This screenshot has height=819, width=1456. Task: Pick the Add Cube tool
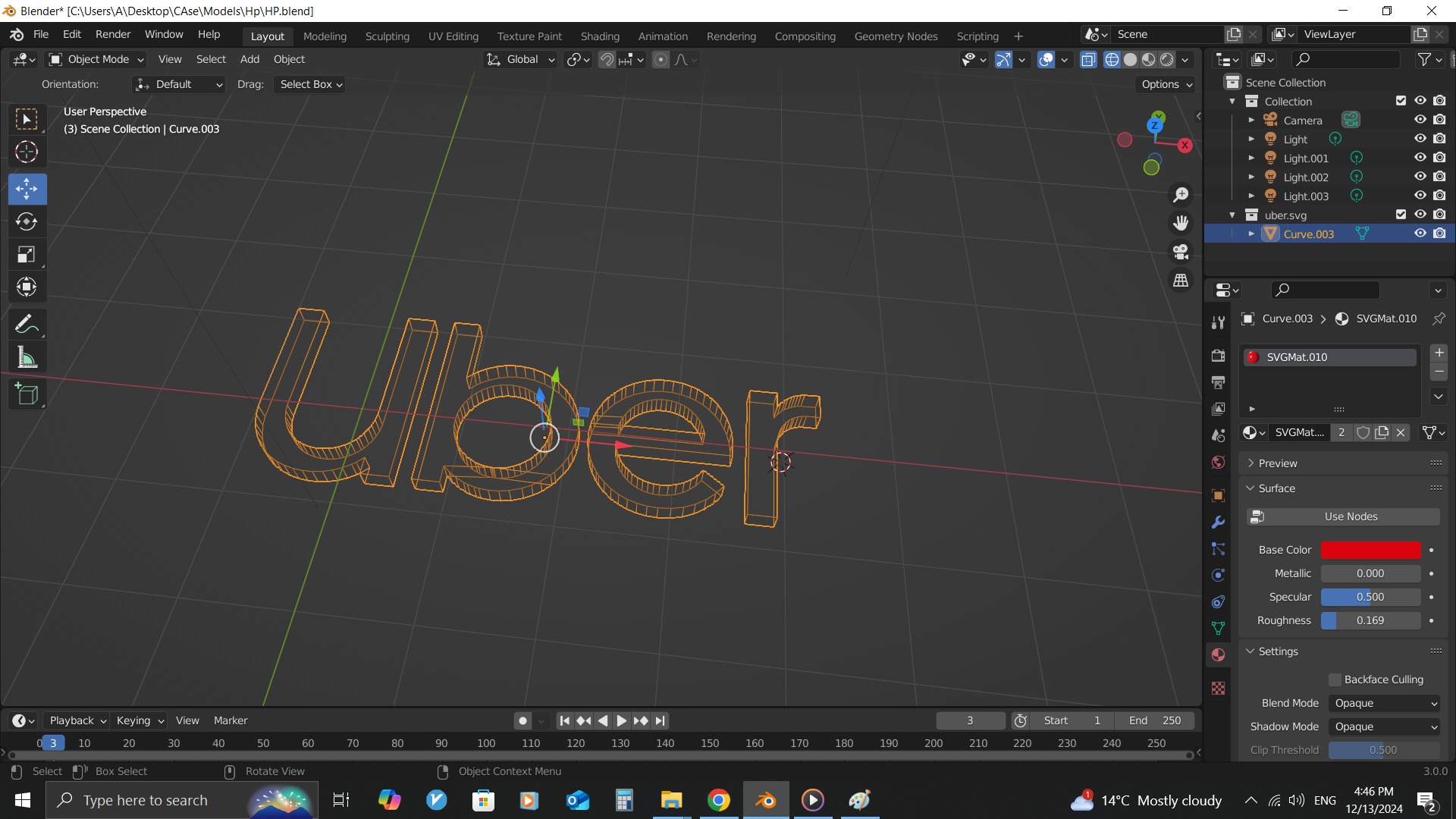(x=27, y=394)
